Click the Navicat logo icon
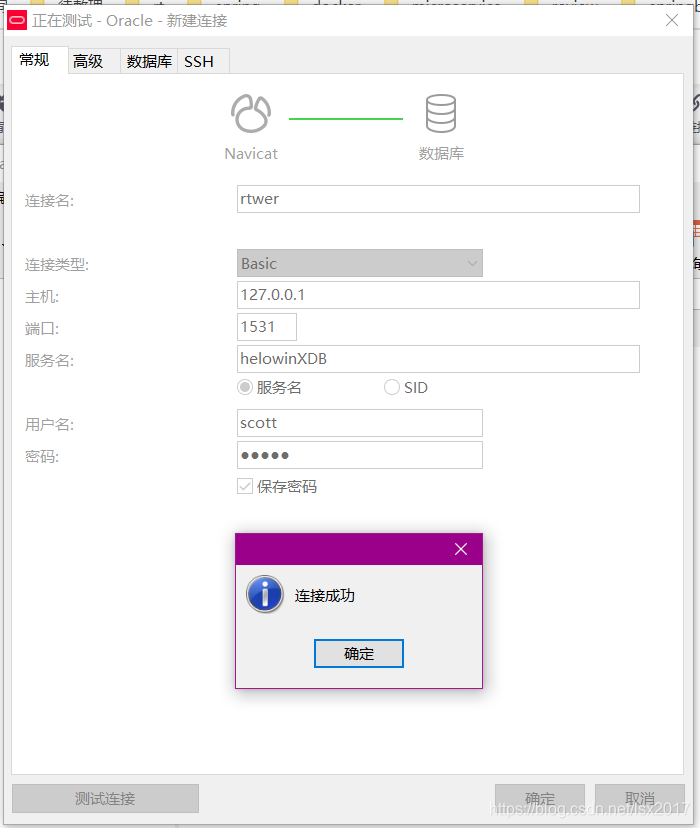 [251, 113]
